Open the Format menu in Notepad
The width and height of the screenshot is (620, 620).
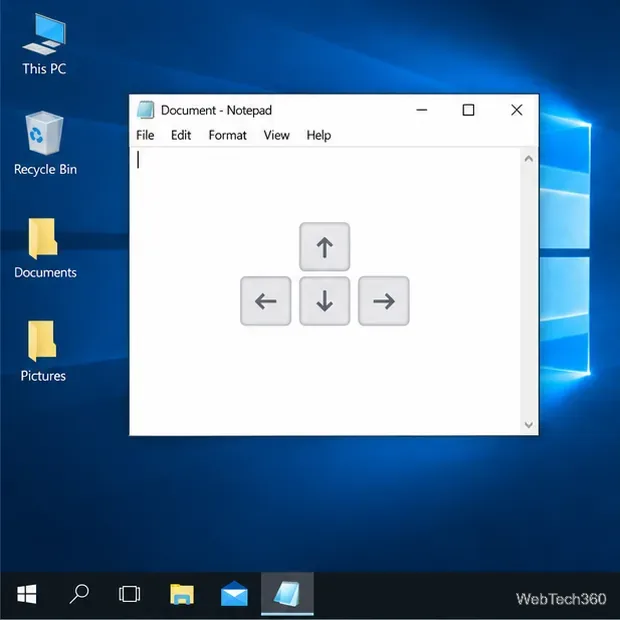click(x=227, y=135)
